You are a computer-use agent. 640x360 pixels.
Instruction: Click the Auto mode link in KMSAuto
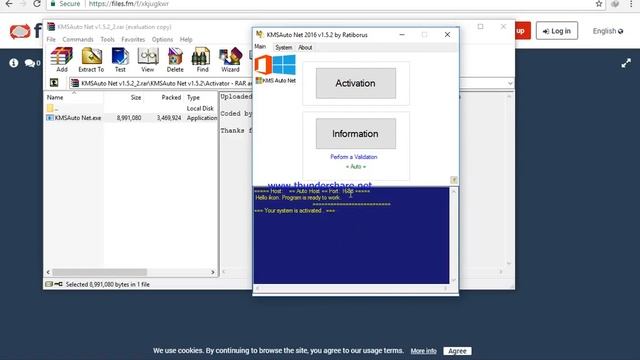coord(356,167)
